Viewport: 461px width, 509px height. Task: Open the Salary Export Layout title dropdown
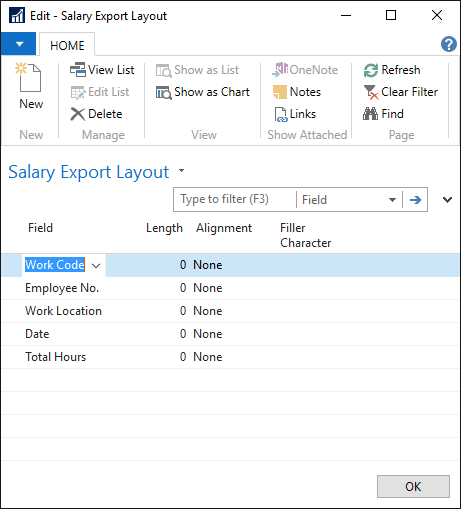[181, 171]
